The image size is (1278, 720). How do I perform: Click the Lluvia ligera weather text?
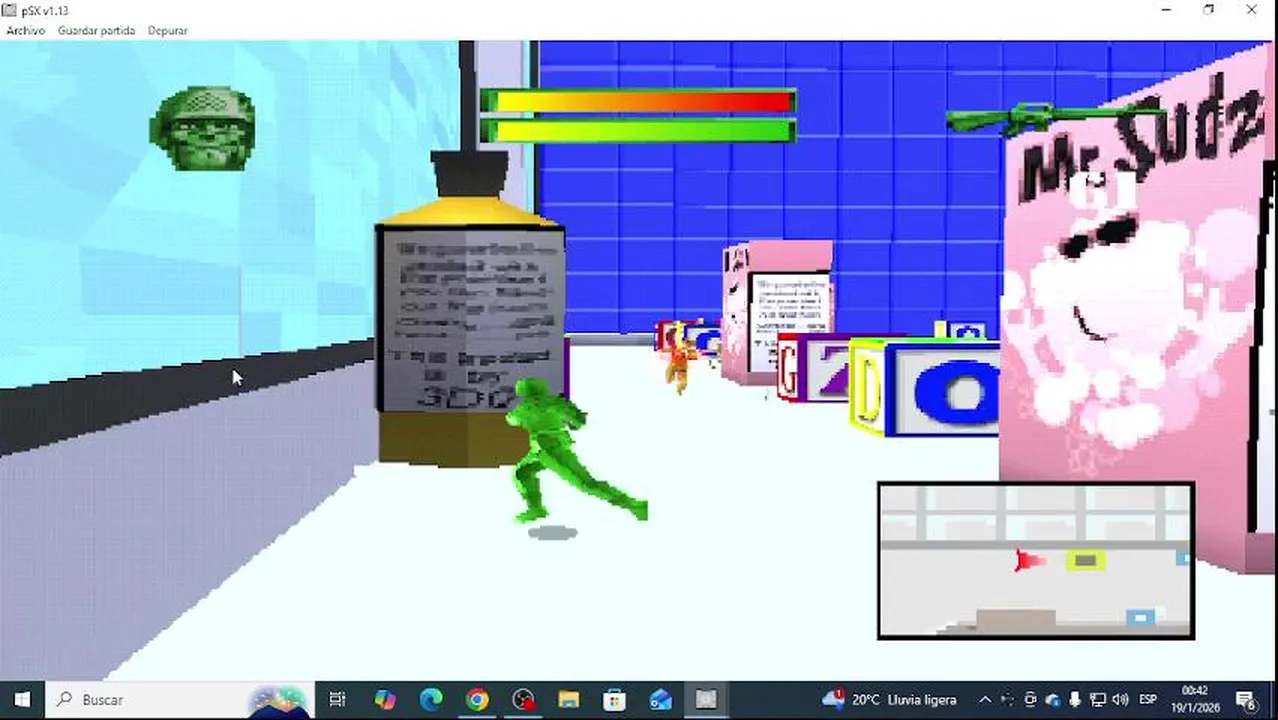coord(920,700)
